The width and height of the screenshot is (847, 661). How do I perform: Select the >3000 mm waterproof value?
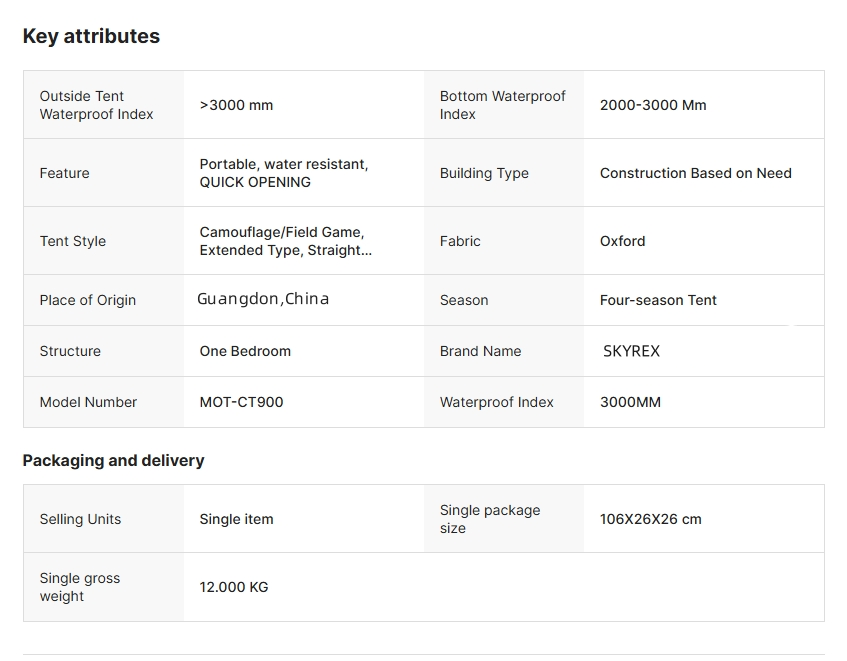coord(236,105)
